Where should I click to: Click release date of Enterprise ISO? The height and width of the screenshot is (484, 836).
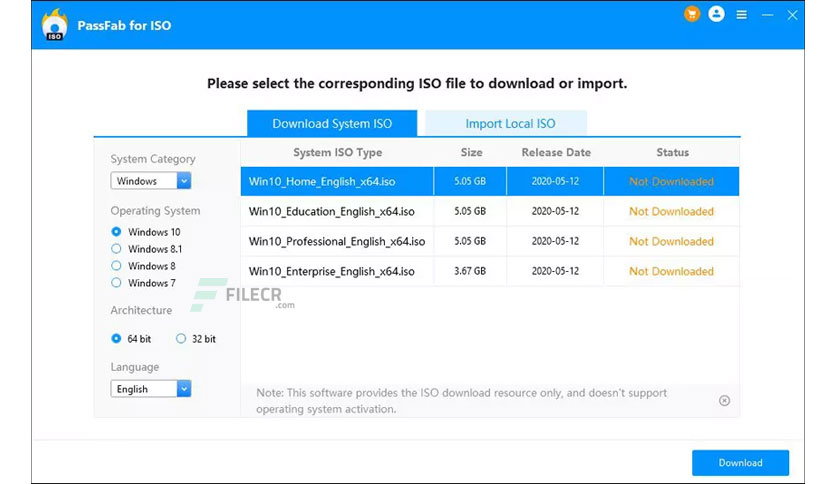[555, 271]
